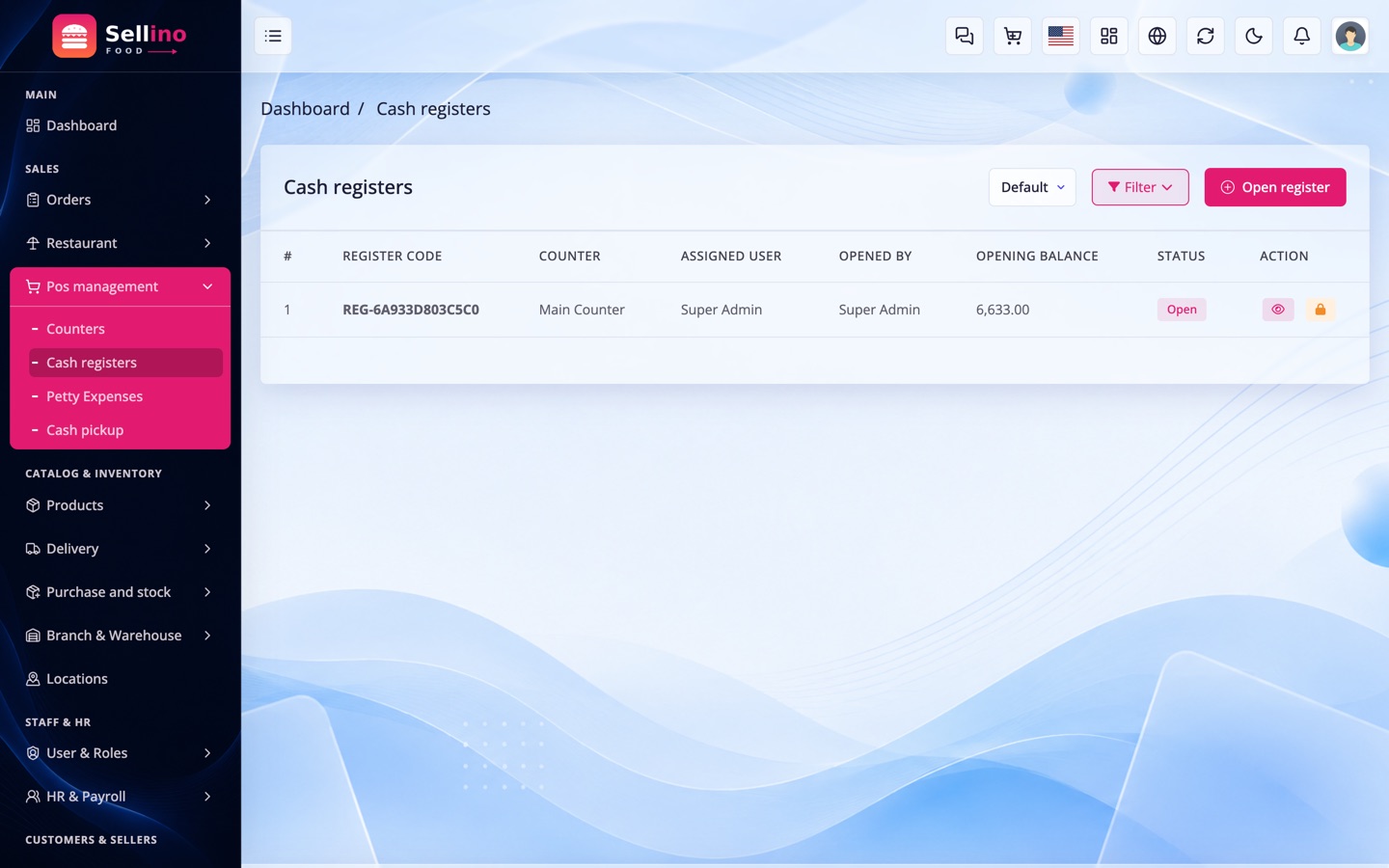Open the notifications bell
Screen dimensions: 1389x868
[1302, 36]
